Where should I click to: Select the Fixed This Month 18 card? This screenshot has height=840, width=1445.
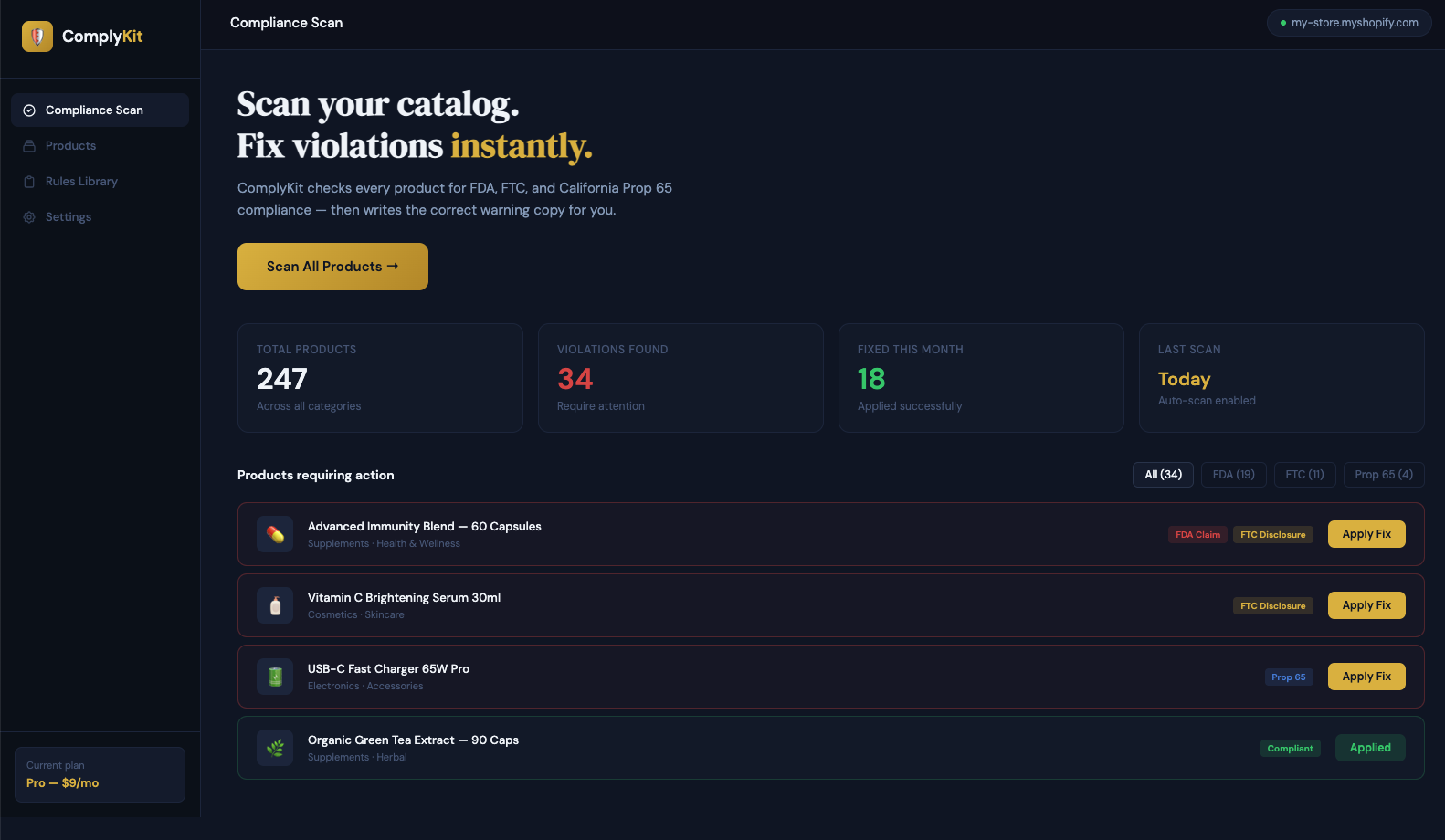[x=981, y=378]
